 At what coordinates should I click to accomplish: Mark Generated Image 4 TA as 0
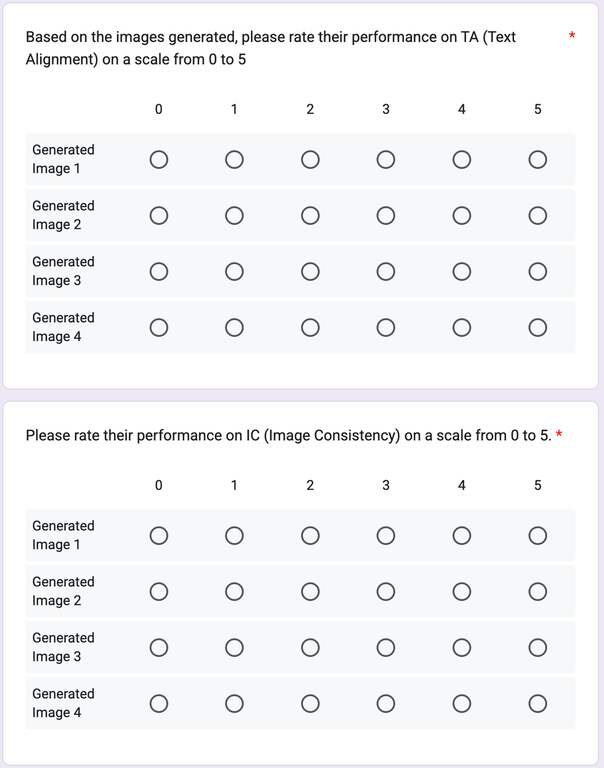click(x=158, y=328)
